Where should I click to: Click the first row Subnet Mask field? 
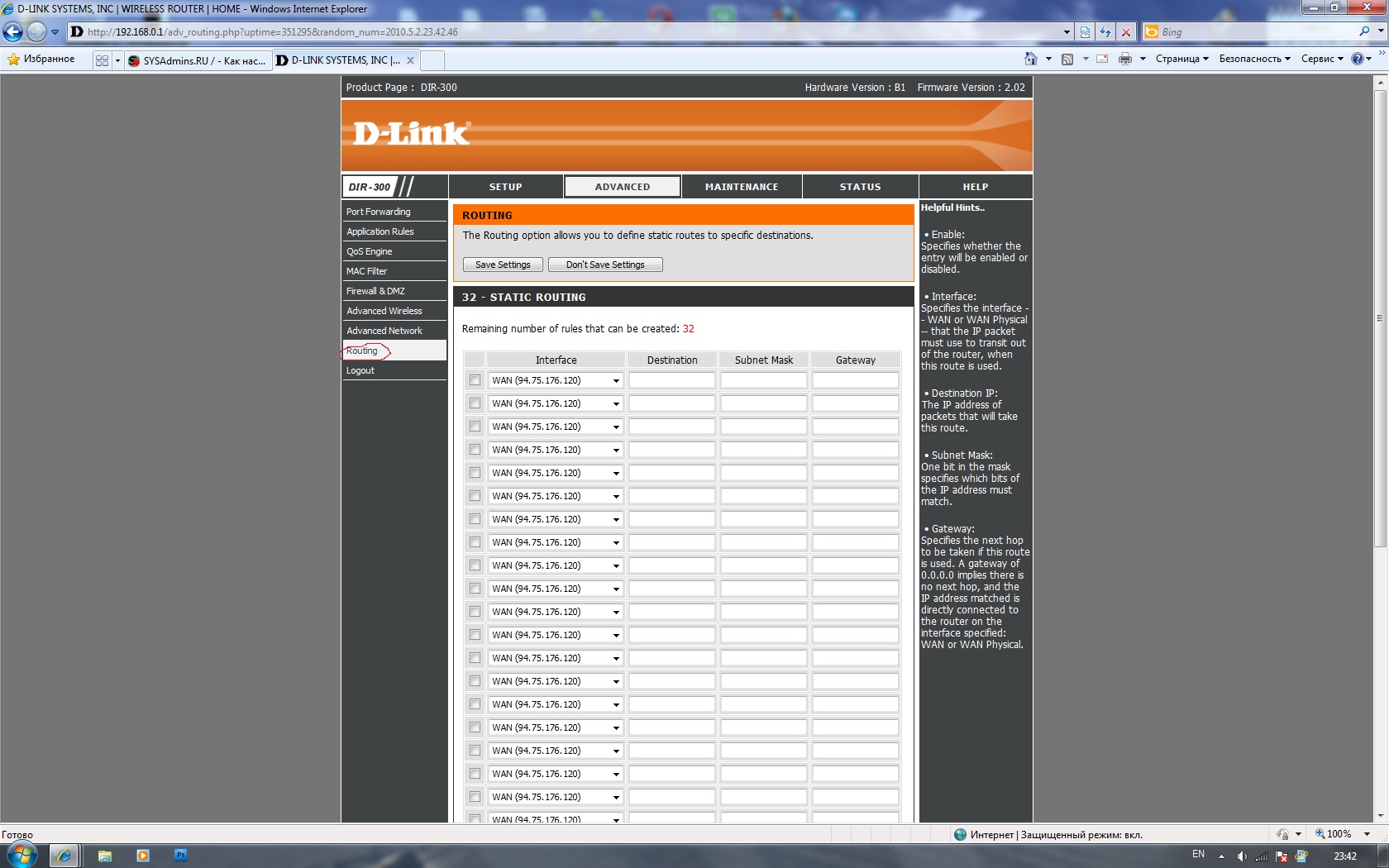(x=763, y=380)
